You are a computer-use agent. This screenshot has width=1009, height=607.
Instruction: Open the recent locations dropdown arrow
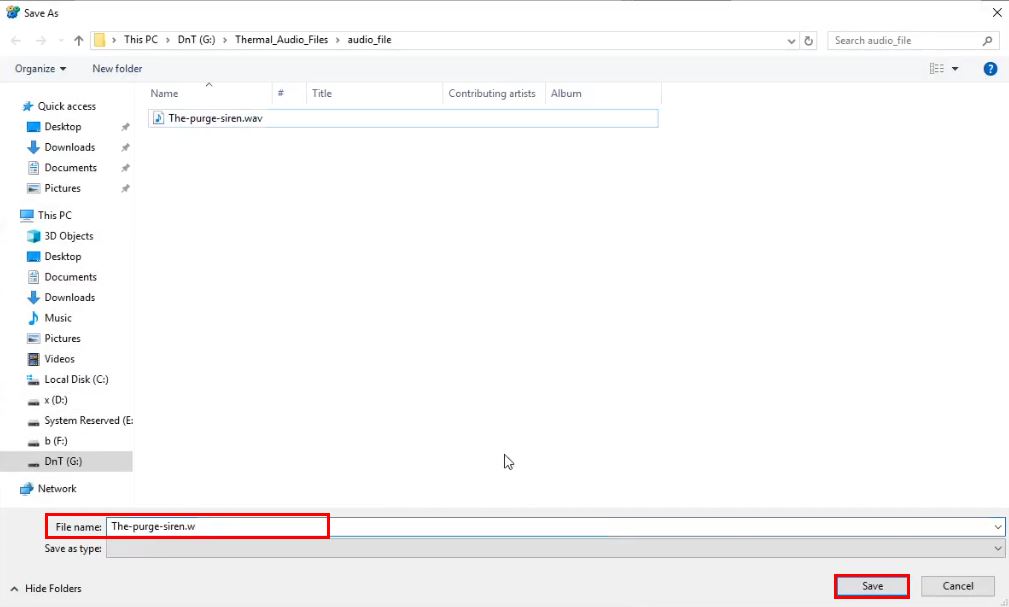(60, 40)
